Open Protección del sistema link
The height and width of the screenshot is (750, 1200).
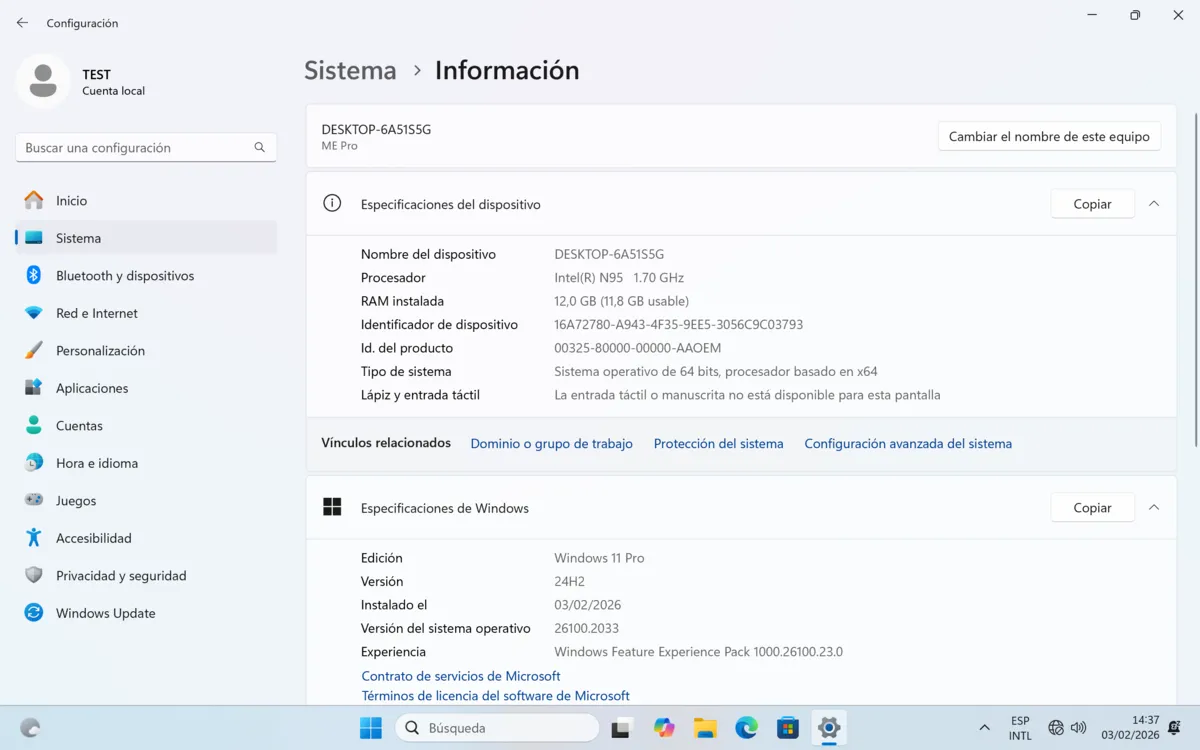pyautogui.click(x=718, y=444)
